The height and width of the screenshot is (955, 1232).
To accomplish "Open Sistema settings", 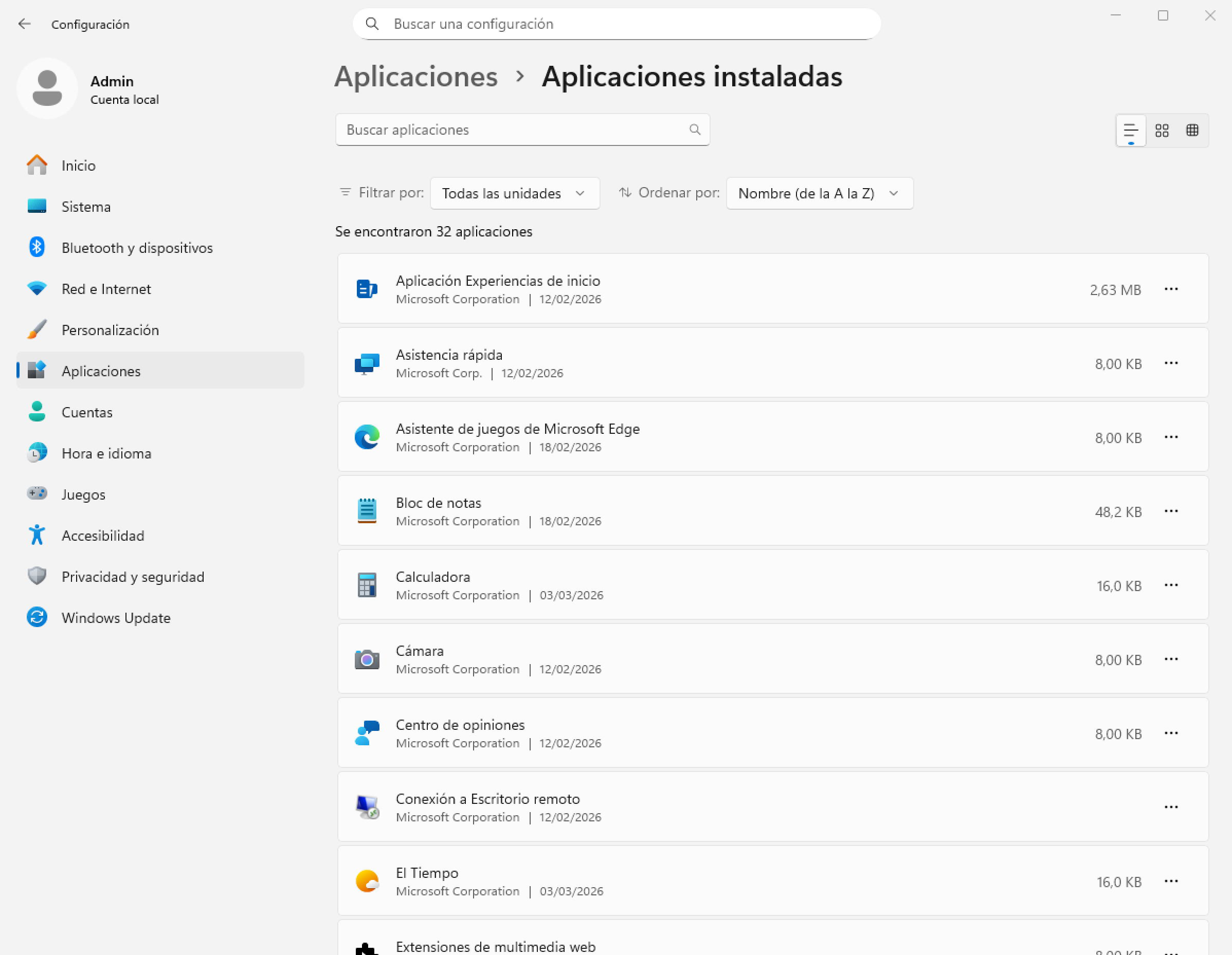I will coord(160,206).
